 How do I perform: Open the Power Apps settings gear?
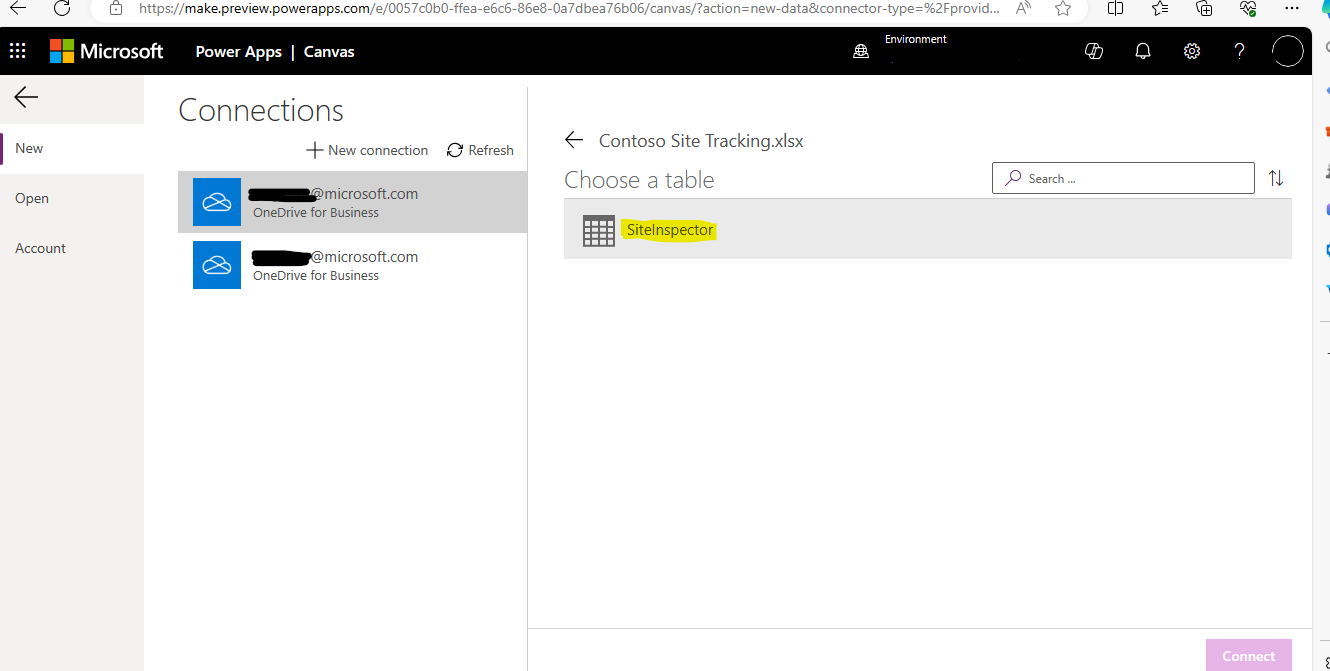tap(1191, 50)
